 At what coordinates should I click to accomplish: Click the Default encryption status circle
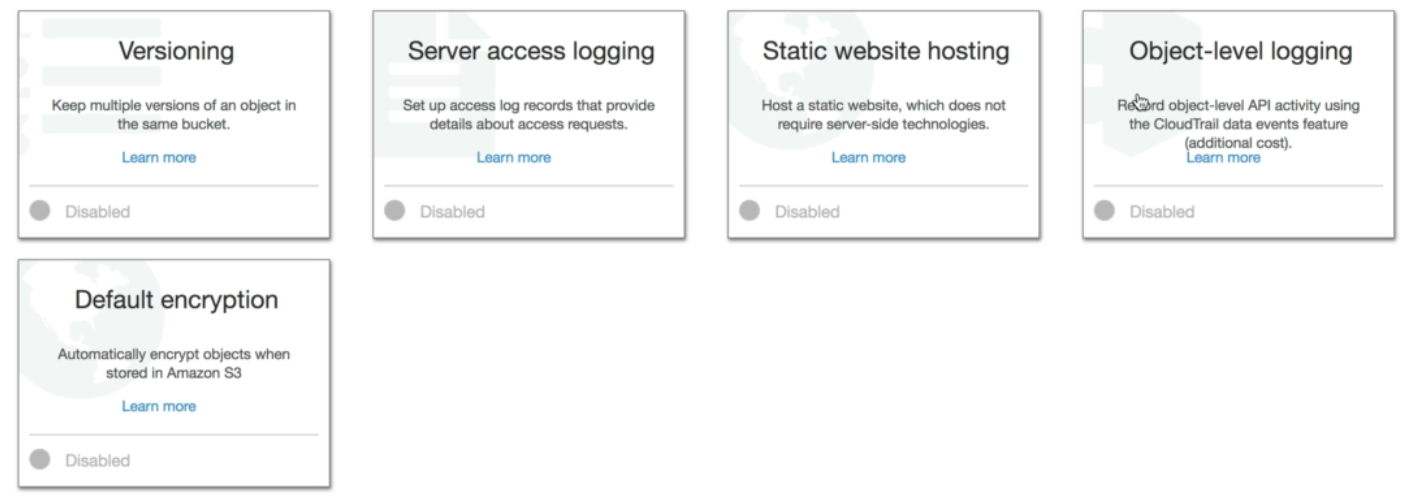pyautogui.click(x=40, y=460)
